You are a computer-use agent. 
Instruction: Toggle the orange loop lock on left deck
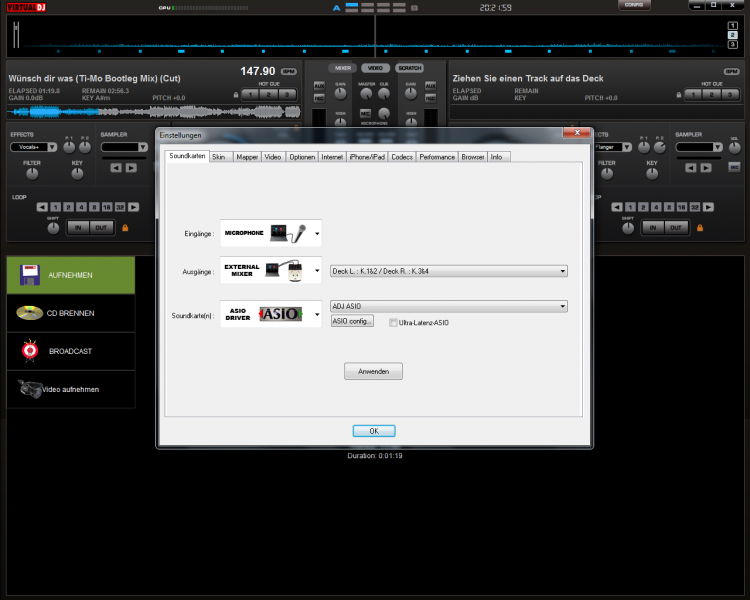click(125, 228)
